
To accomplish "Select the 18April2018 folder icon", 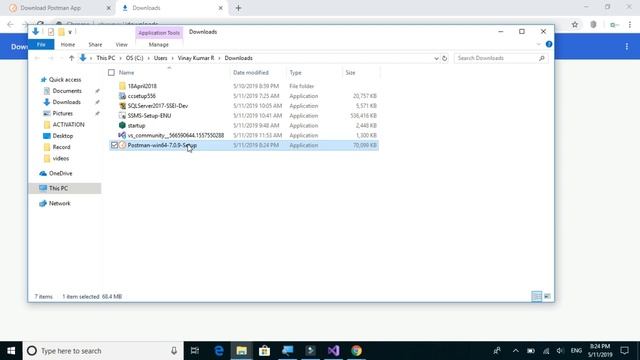I will [x=122, y=86].
